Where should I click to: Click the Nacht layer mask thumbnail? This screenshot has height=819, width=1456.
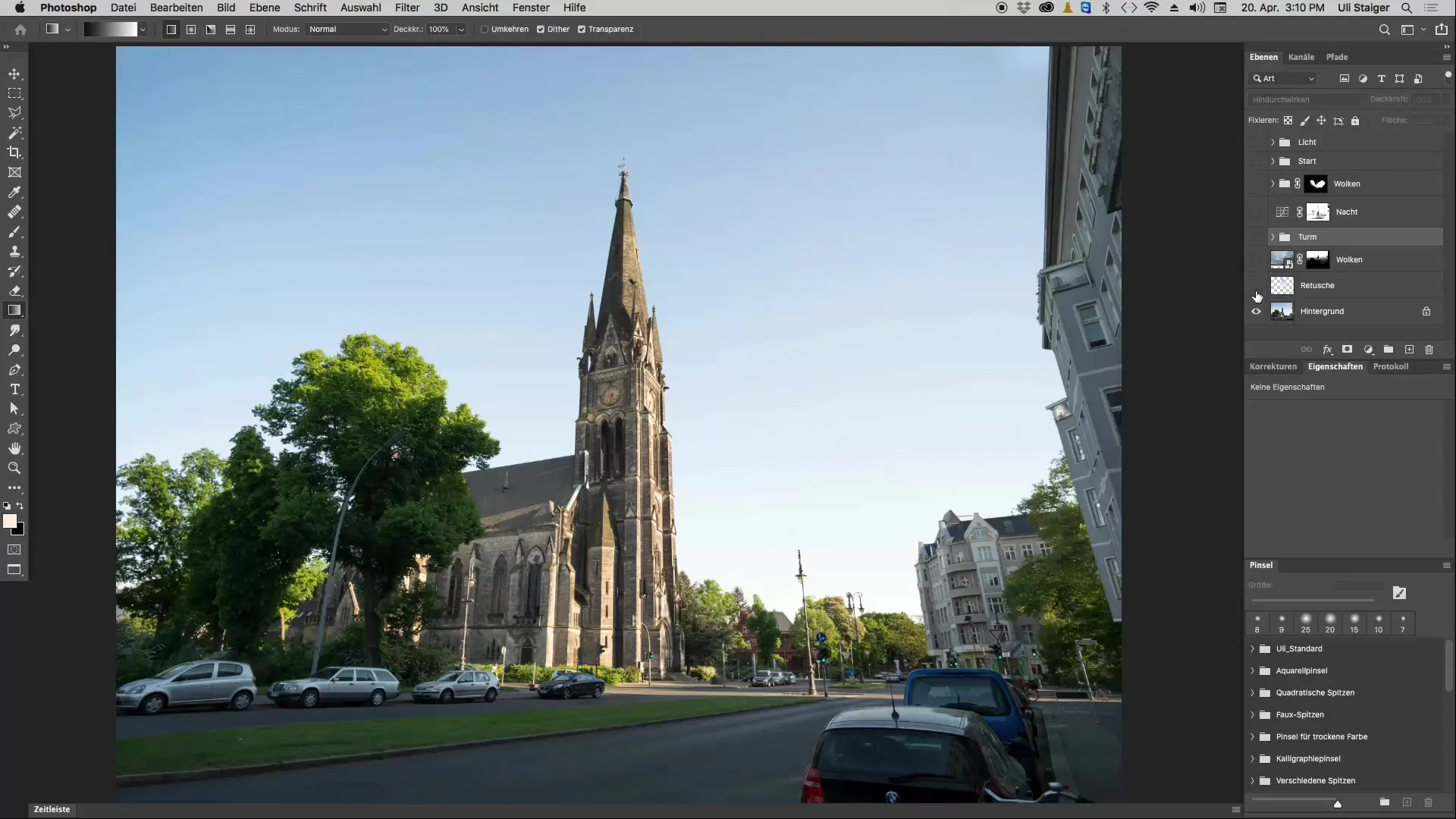[x=1318, y=212]
